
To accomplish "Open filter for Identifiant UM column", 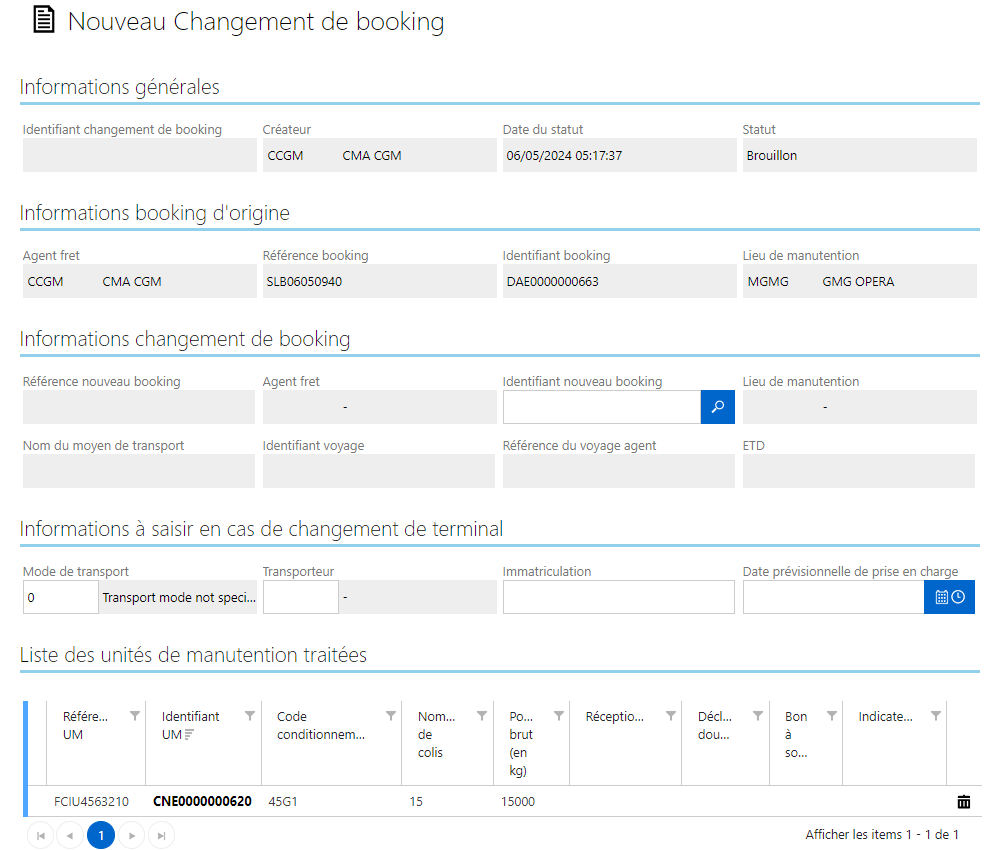I will click(x=250, y=716).
